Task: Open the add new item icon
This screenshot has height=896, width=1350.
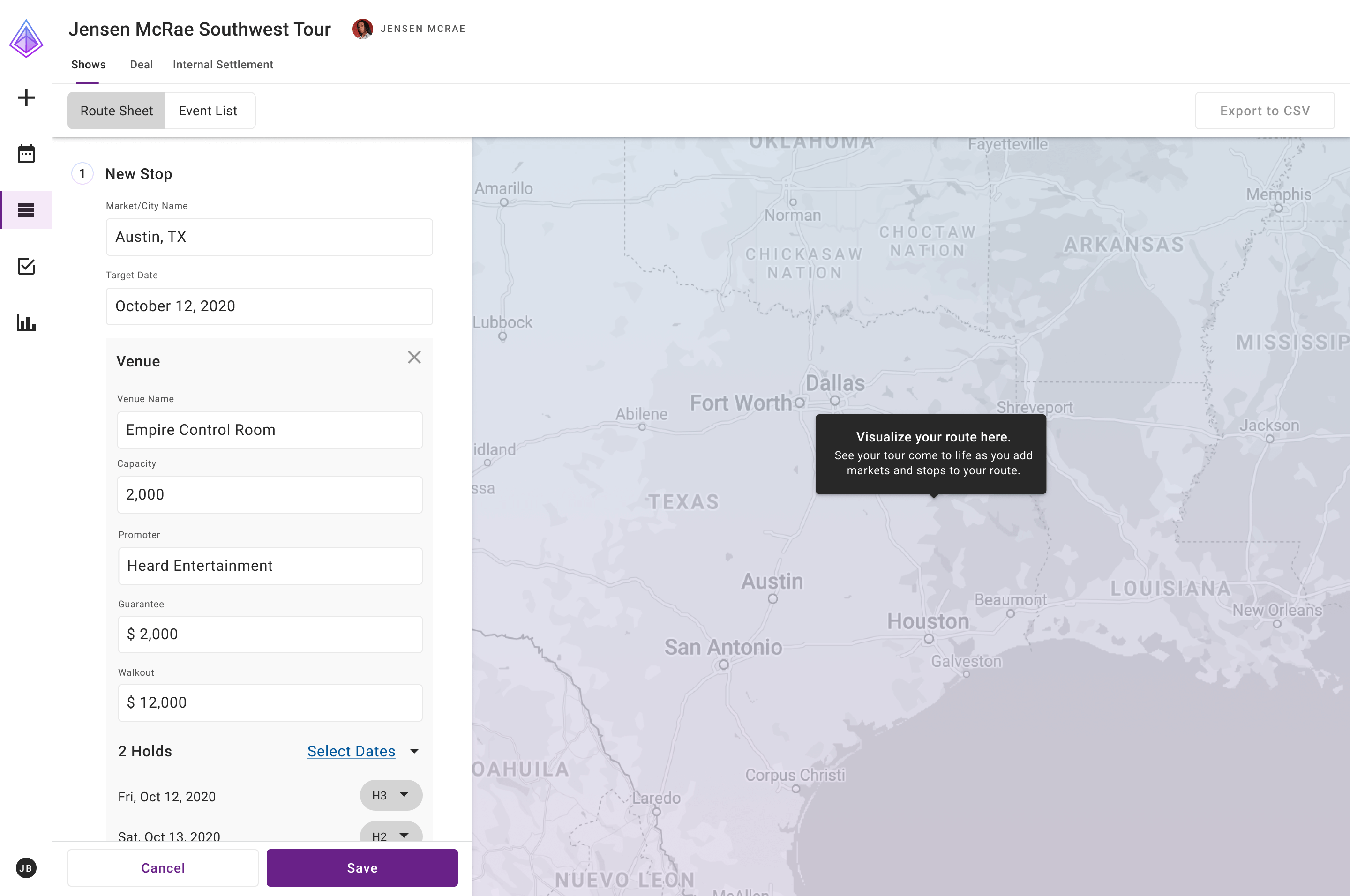Action: pos(26,97)
